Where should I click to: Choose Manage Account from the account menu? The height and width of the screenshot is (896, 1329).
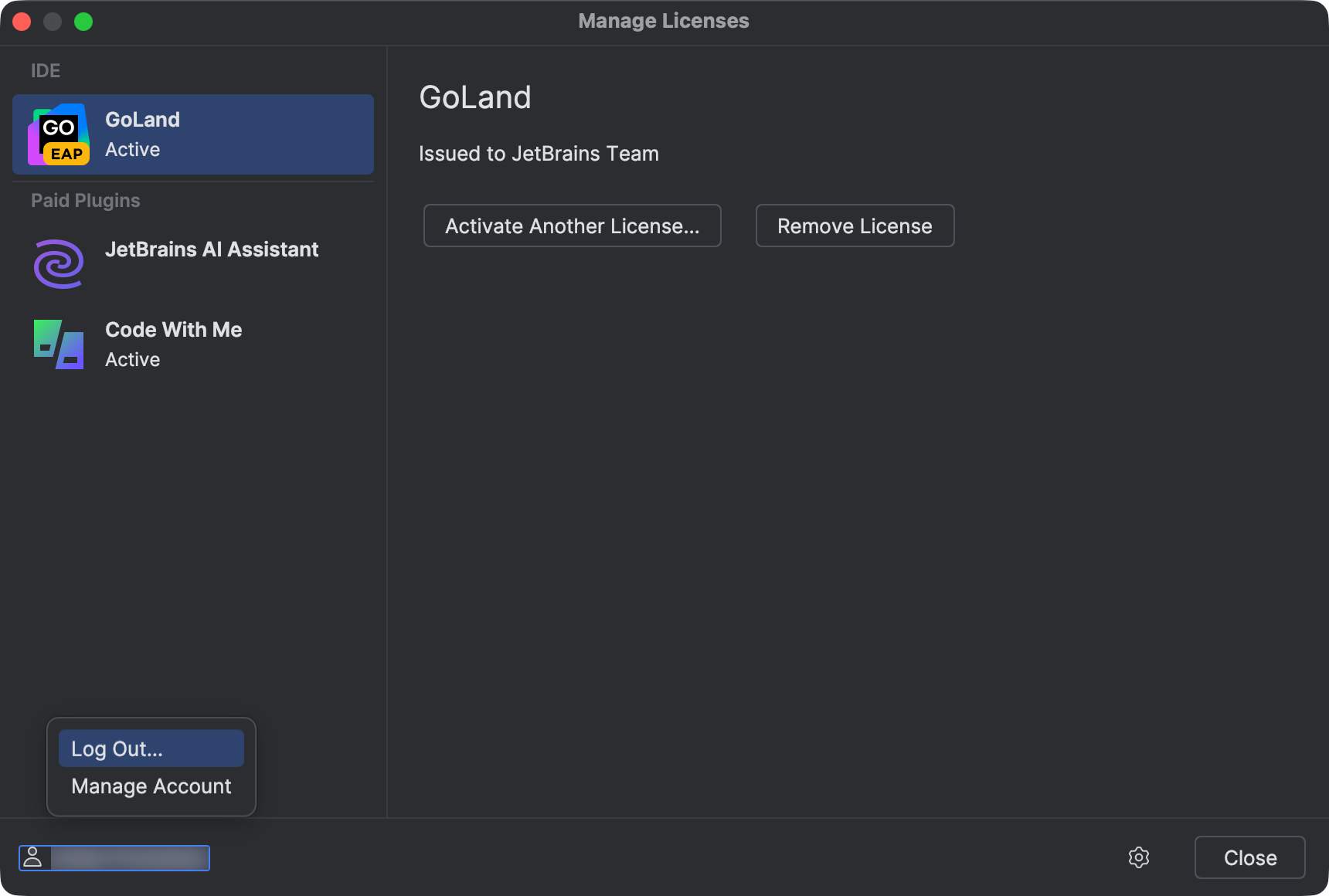click(151, 786)
